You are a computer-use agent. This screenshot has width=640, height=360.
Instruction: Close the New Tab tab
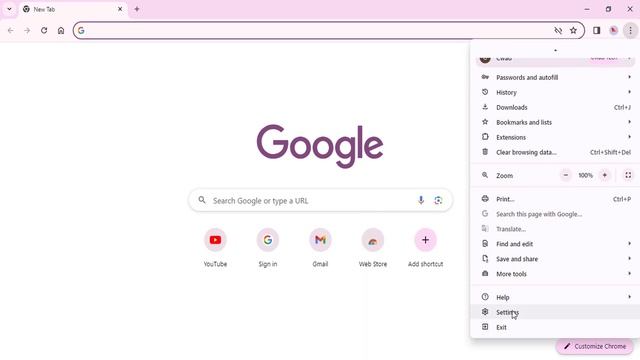120,9
